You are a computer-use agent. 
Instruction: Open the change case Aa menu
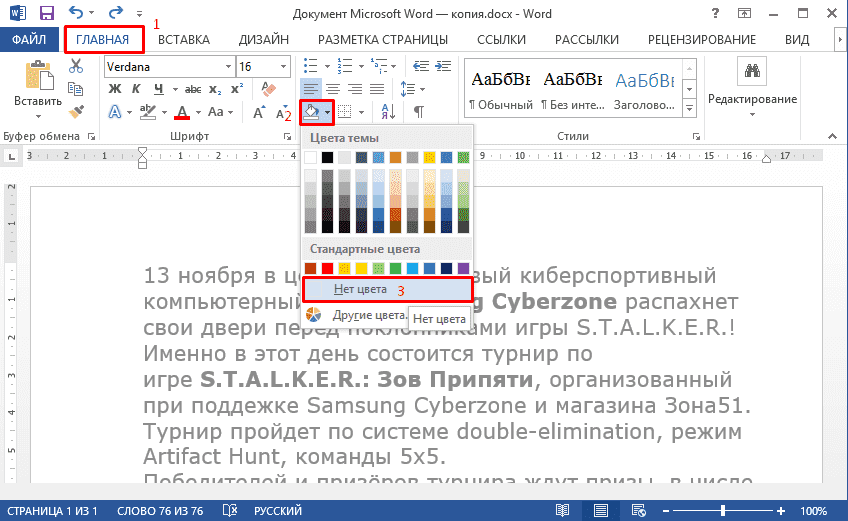[x=220, y=112]
